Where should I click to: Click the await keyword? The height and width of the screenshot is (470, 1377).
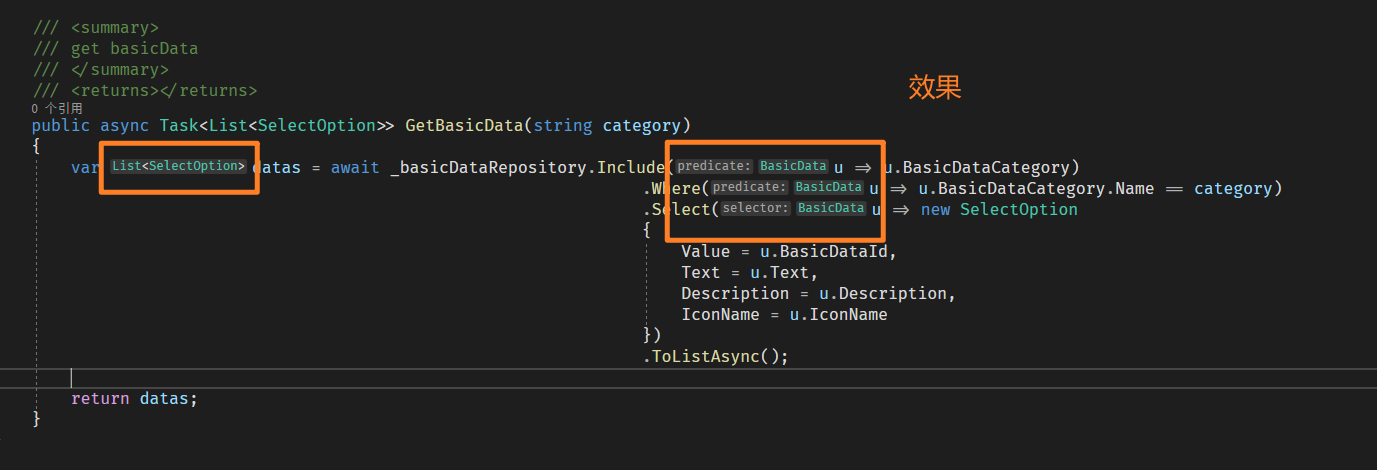[355, 167]
